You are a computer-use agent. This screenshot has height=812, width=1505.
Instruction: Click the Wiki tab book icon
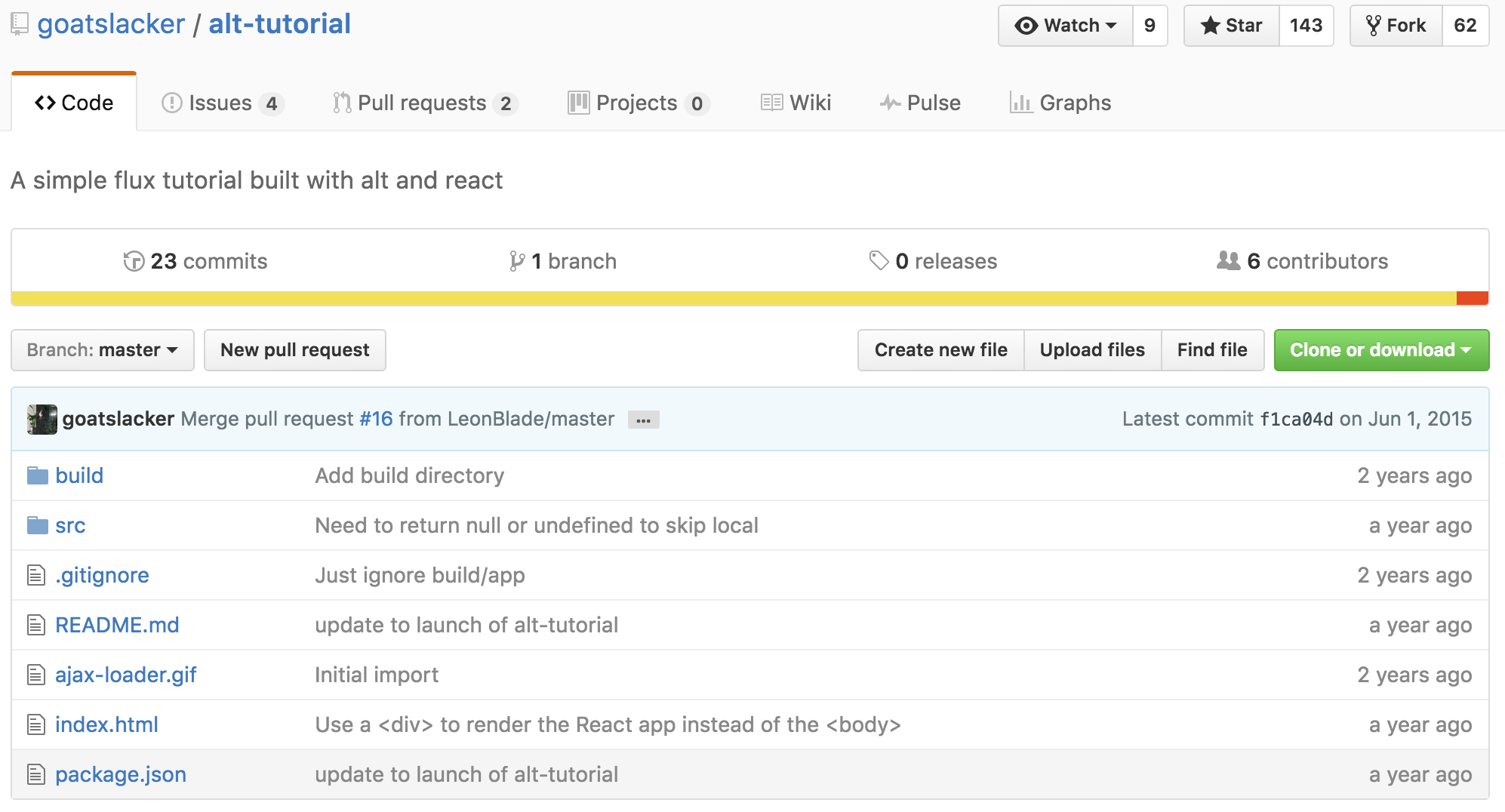click(771, 103)
